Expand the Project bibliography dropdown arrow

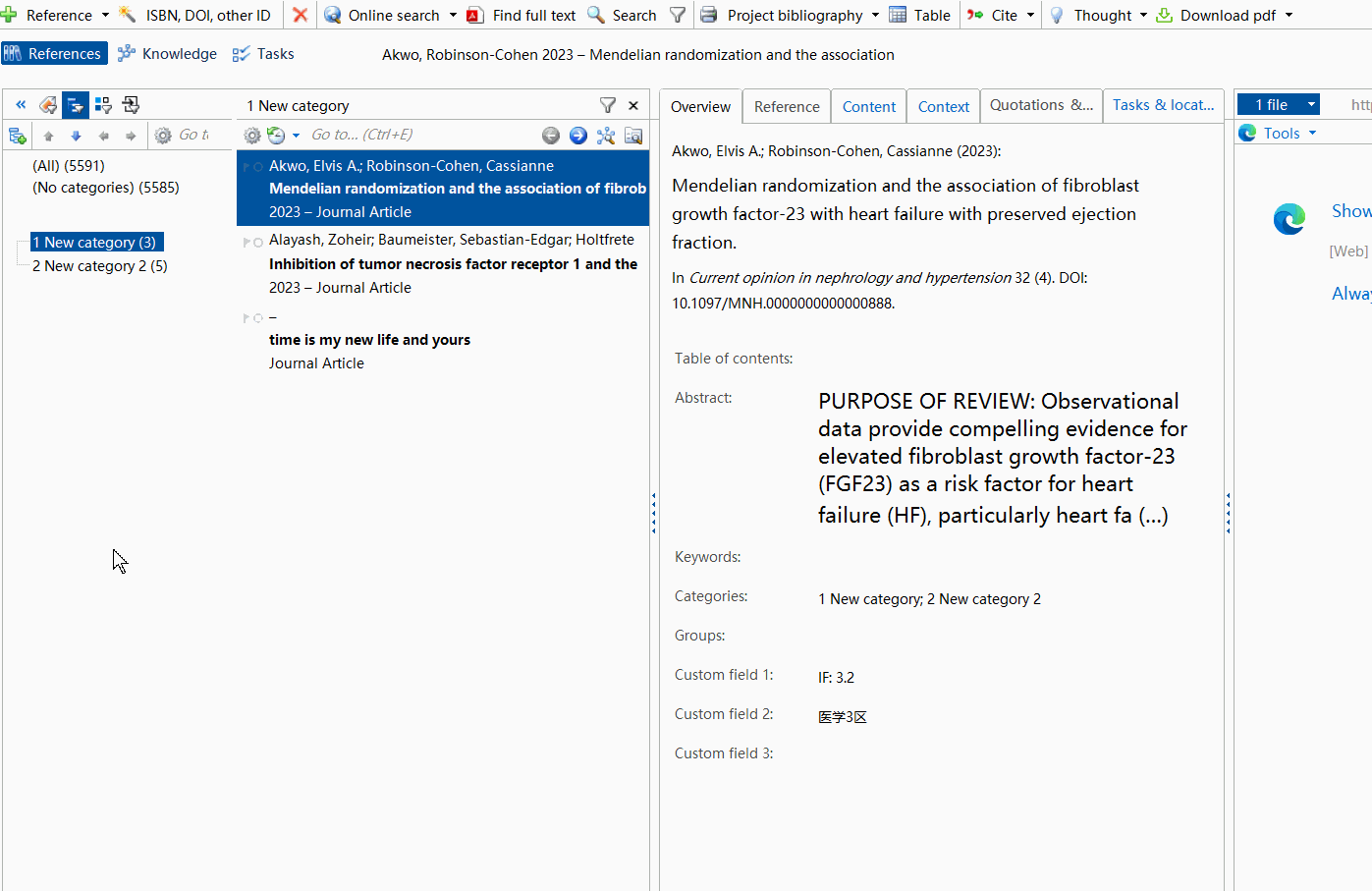tap(875, 15)
